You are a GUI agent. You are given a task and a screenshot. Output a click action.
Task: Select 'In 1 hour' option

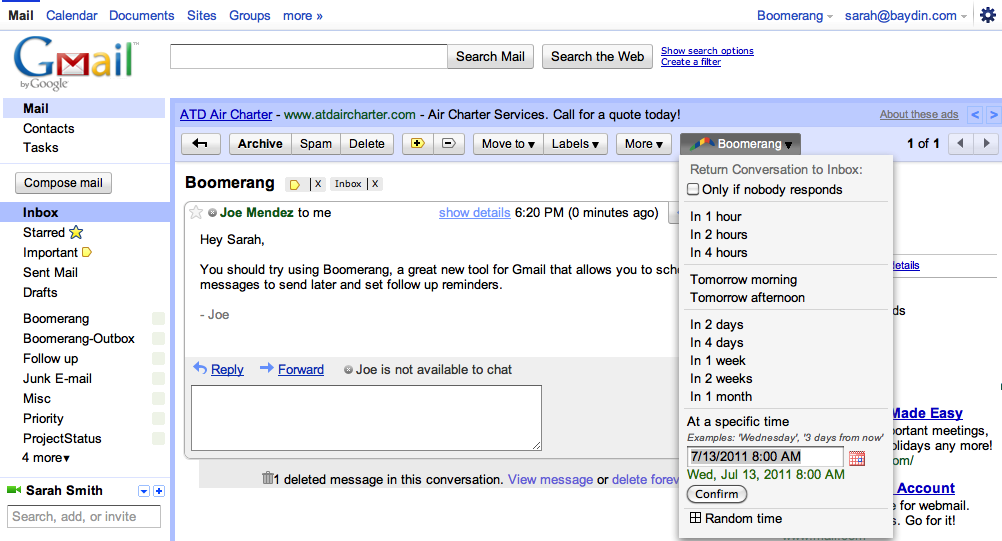pyautogui.click(x=716, y=217)
